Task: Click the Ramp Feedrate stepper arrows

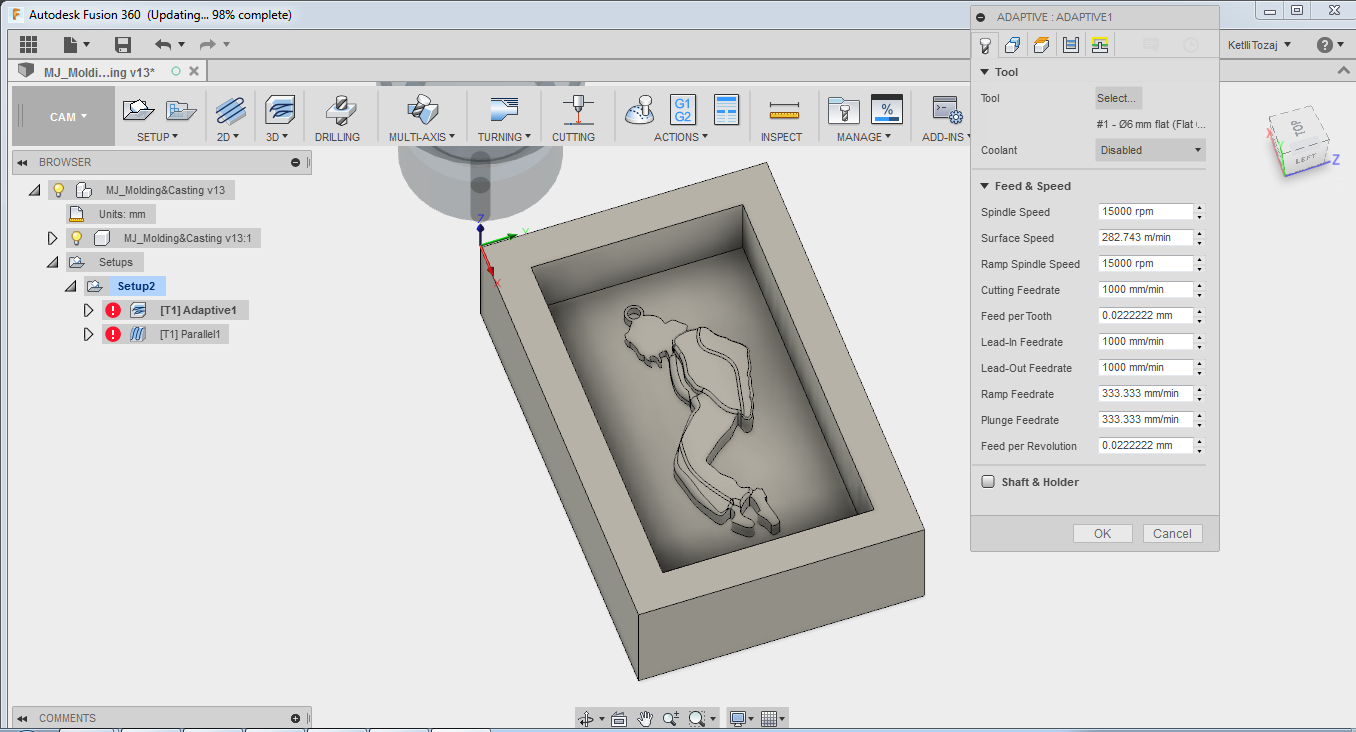Action: tap(1199, 394)
